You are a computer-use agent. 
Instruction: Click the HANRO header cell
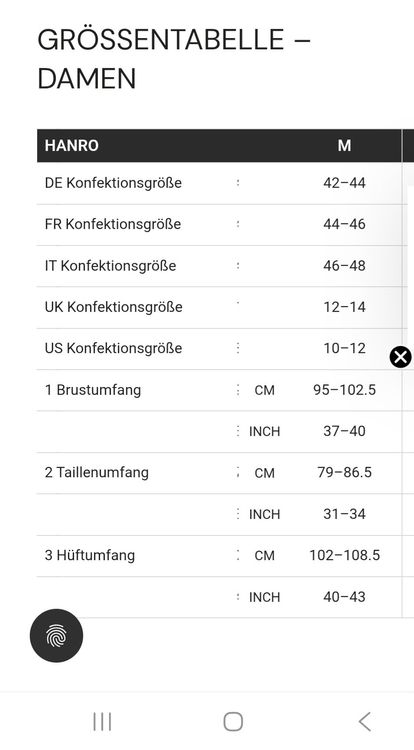pyautogui.click(x=72, y=145)
